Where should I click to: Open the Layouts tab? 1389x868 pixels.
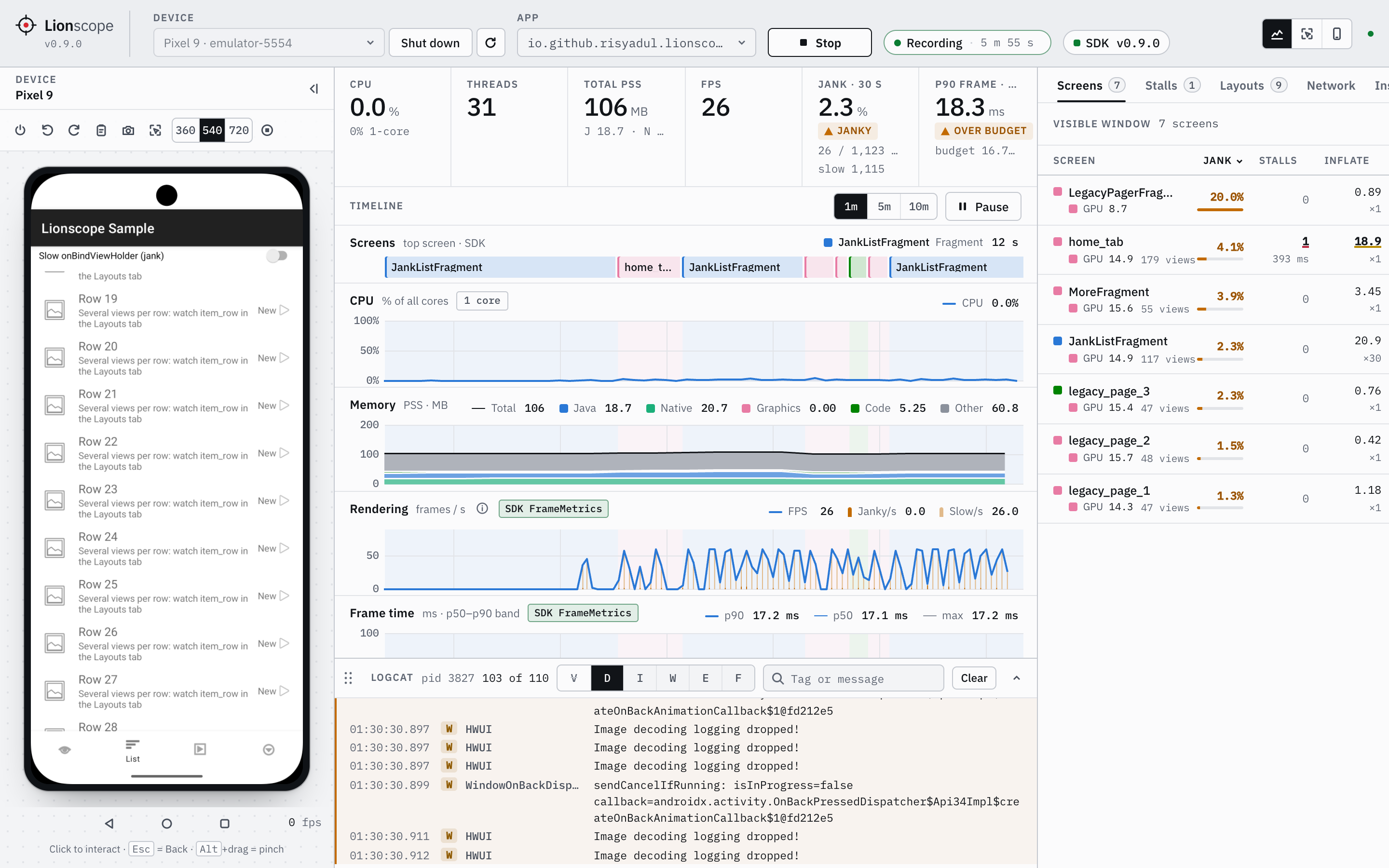click(x=1253, y=85)
